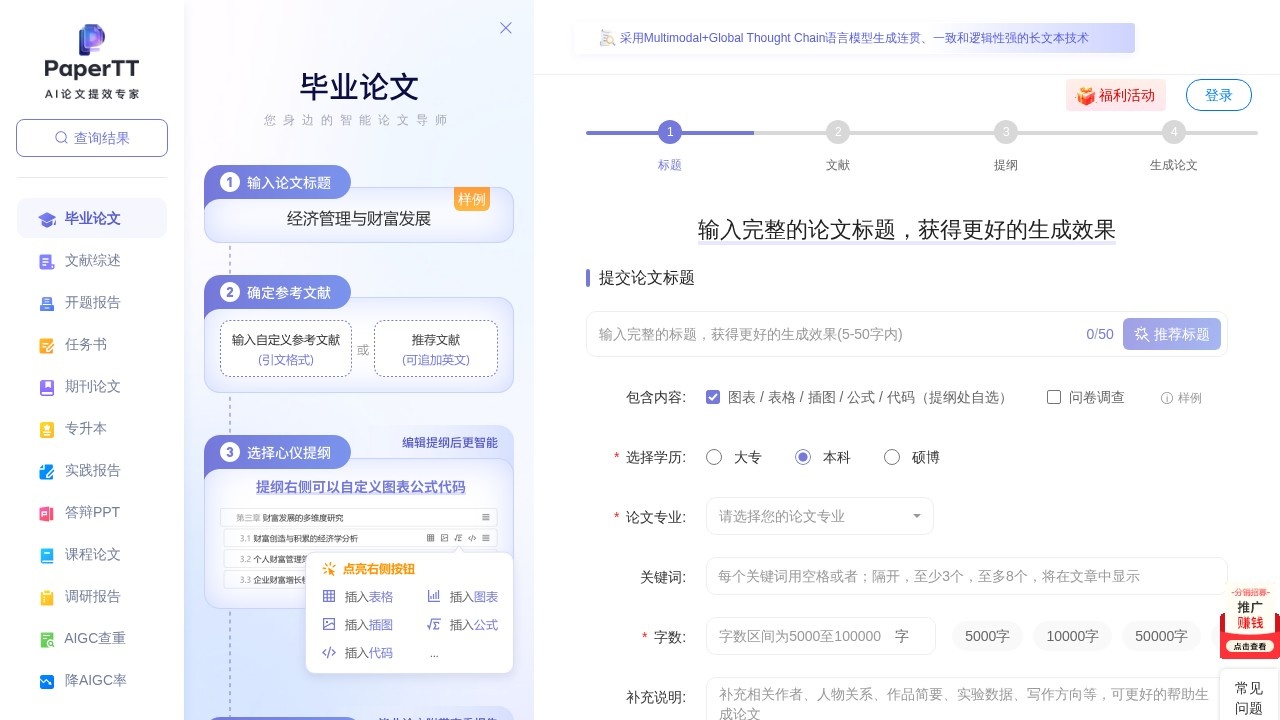Screen dimensions: 1280x720
Task: Click the 推荐标题 button
Action: click(x=1171, y=334)
